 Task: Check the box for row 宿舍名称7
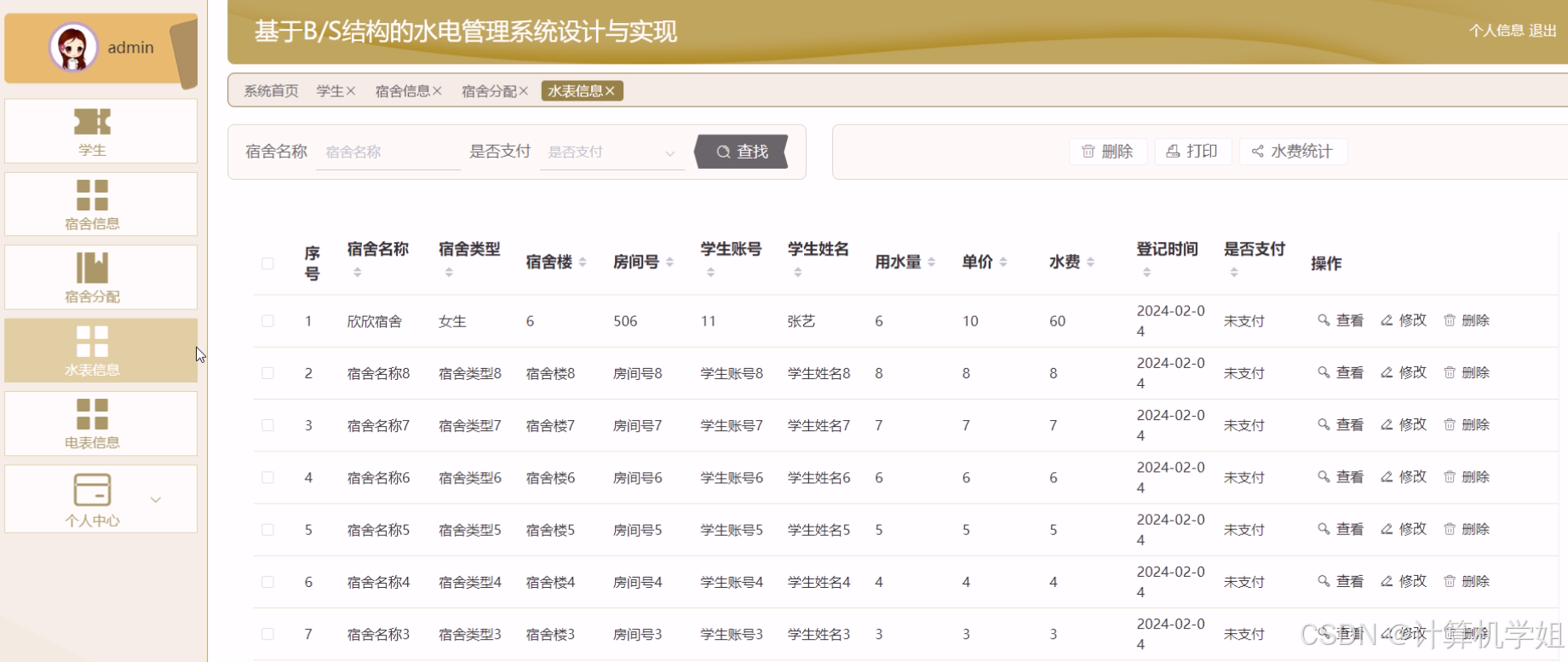[x=267, y=425]
